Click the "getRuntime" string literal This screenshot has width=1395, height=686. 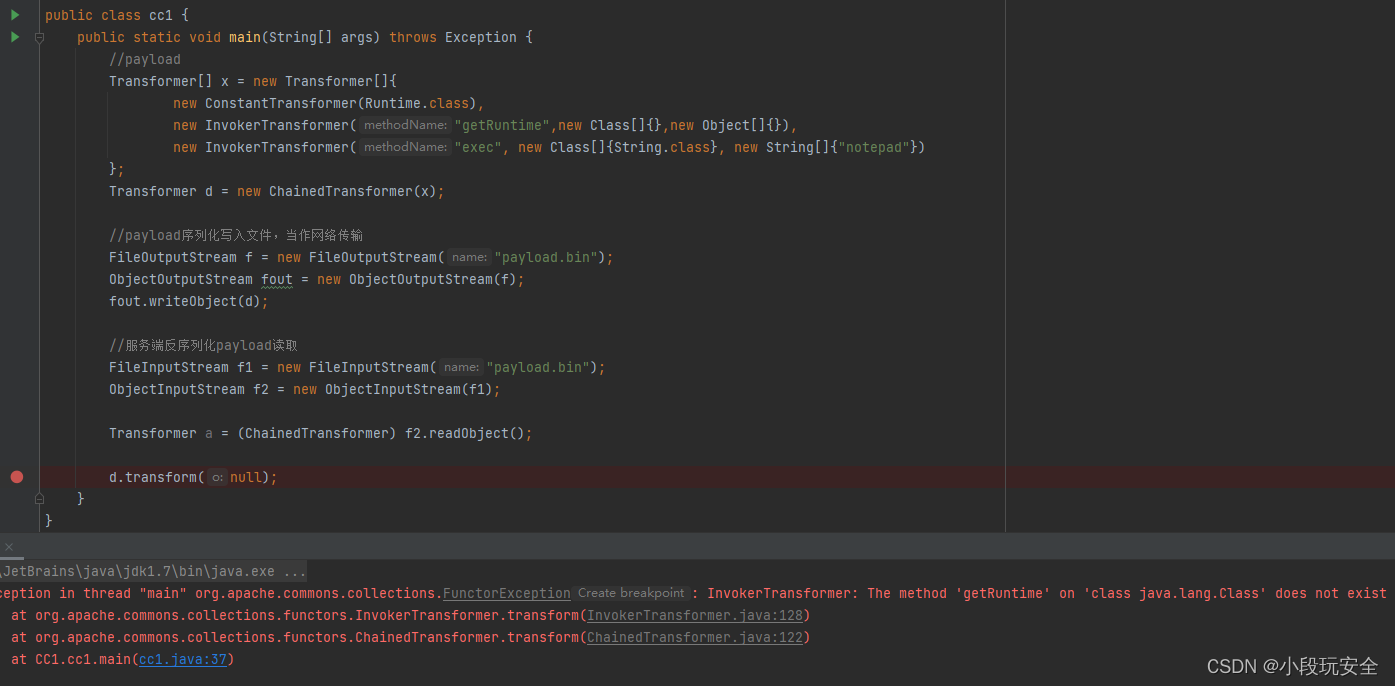[502, 125]
